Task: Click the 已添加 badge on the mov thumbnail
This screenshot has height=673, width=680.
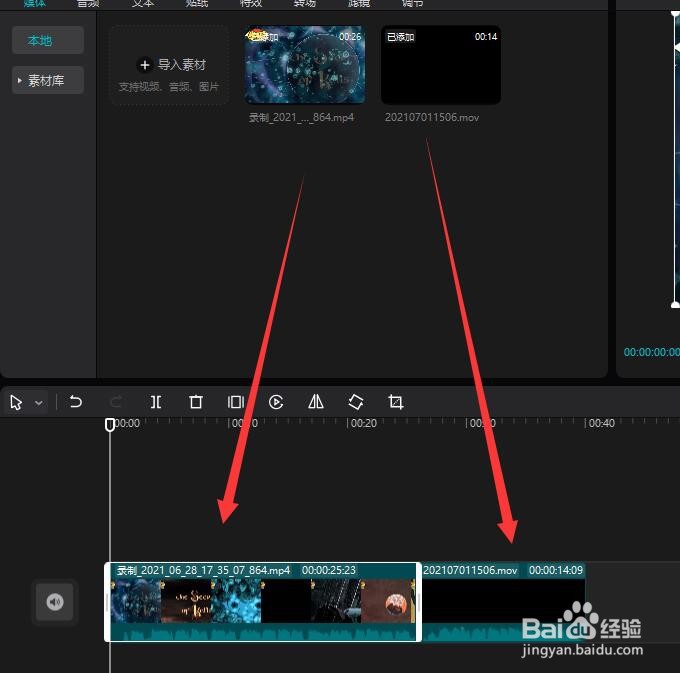Action: (x=400, y=37)
